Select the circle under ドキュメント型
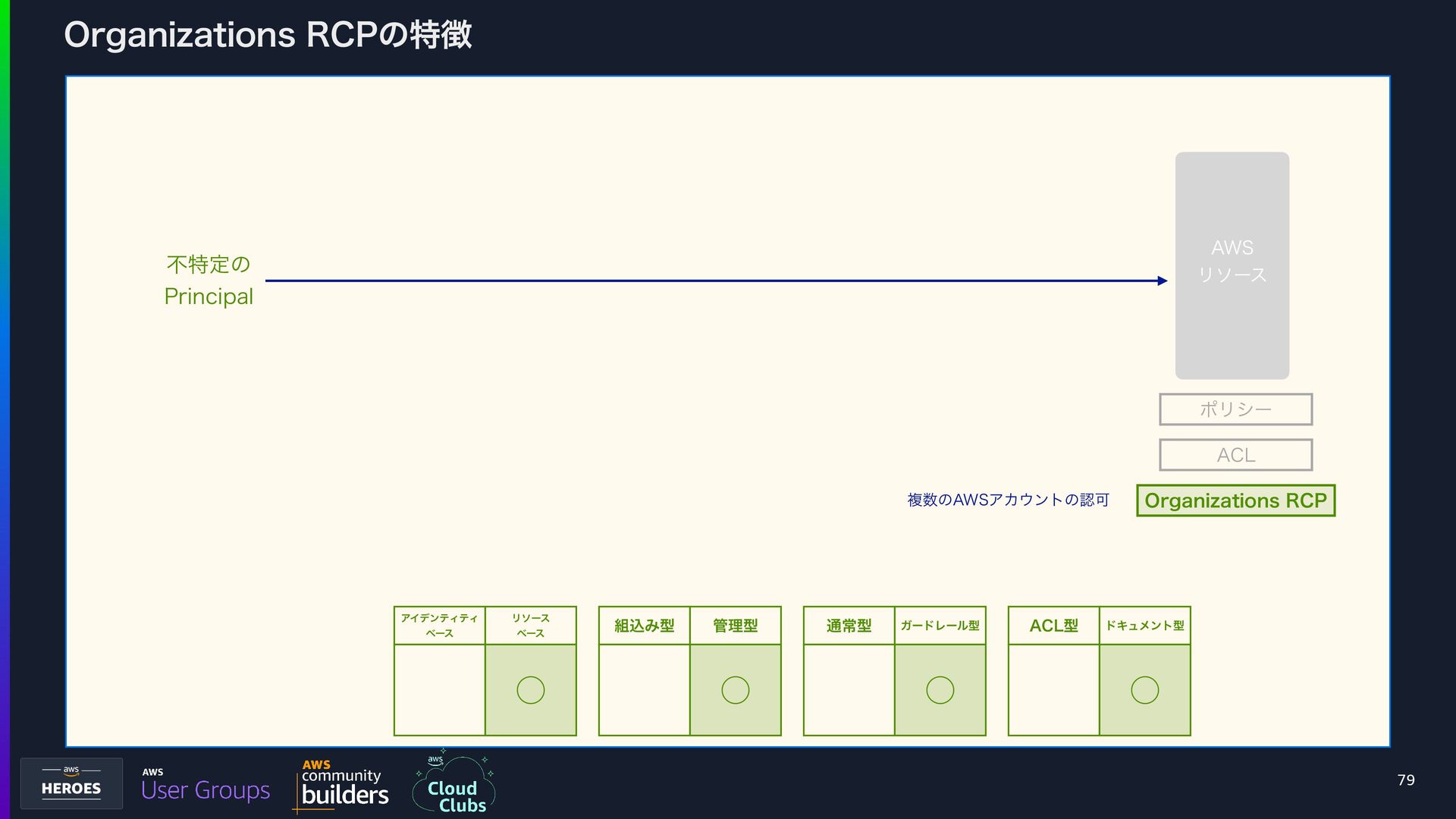 pyautogui.click(x=1145, y=690)
